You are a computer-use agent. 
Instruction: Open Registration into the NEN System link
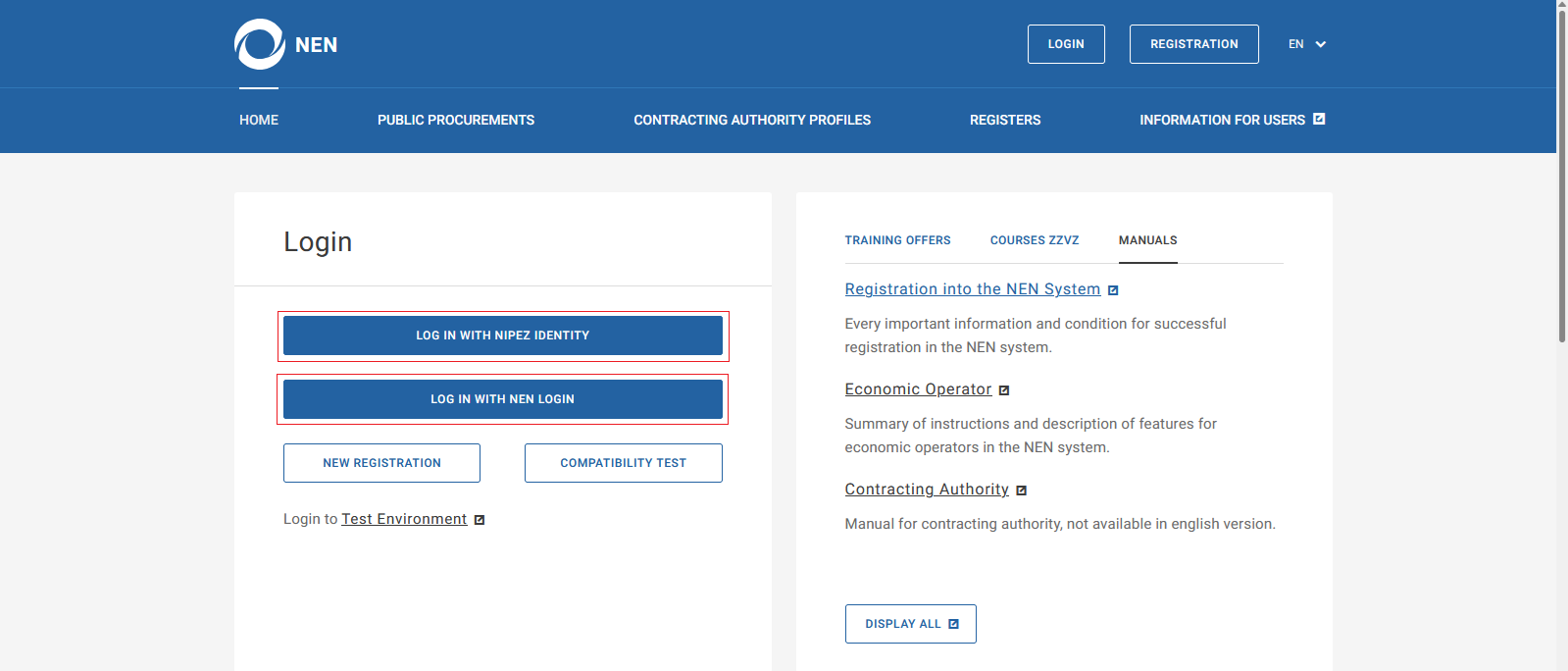click(x=973, y=289)
